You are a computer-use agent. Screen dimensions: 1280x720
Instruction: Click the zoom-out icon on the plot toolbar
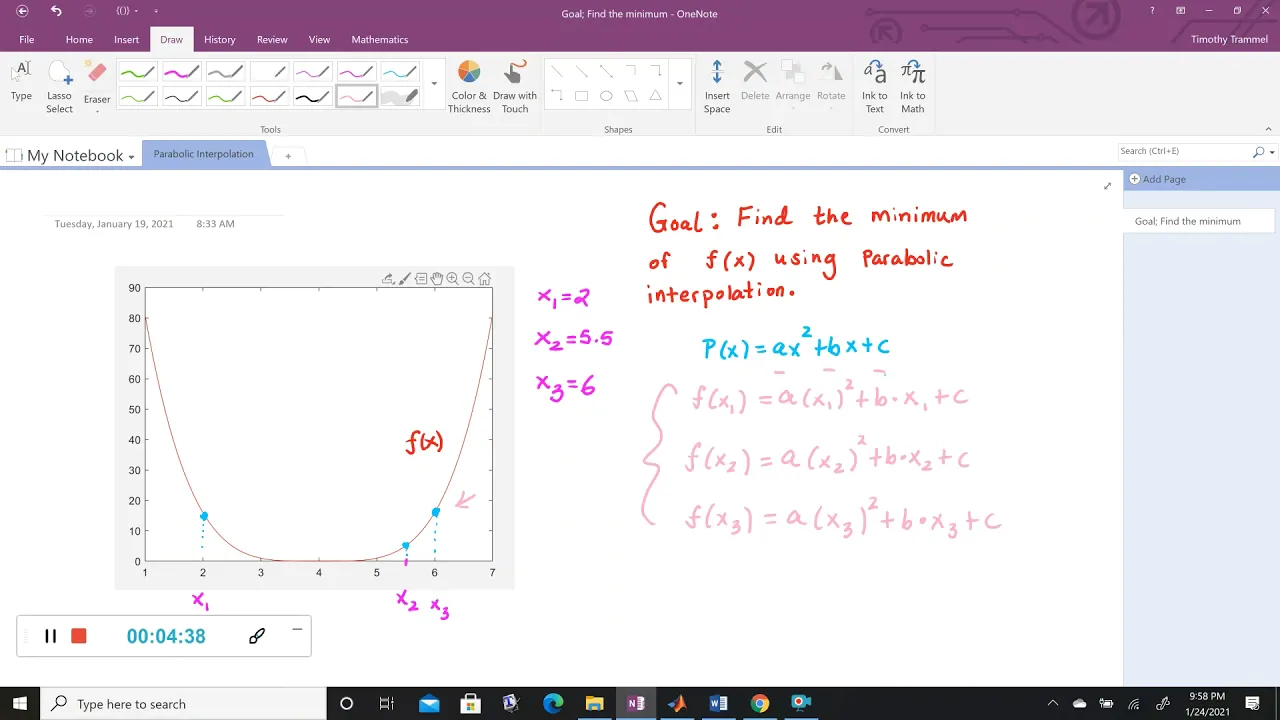click(x=468, y=279)
